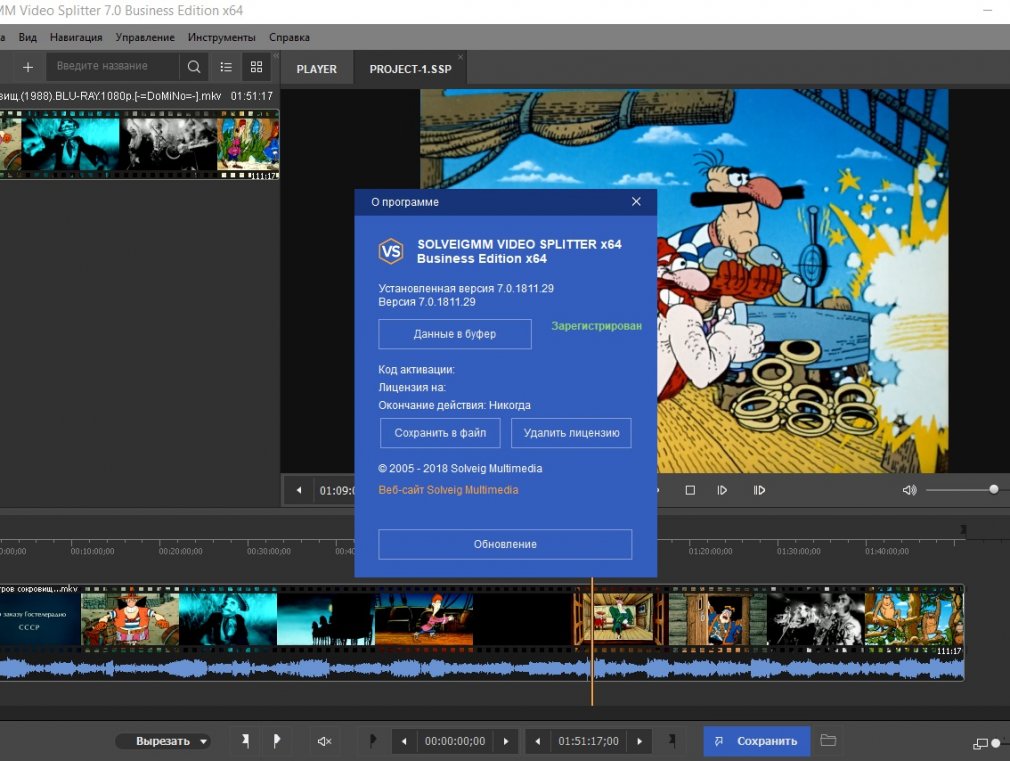Click the blue 'Сохранить' button

(x=756, y=741)
